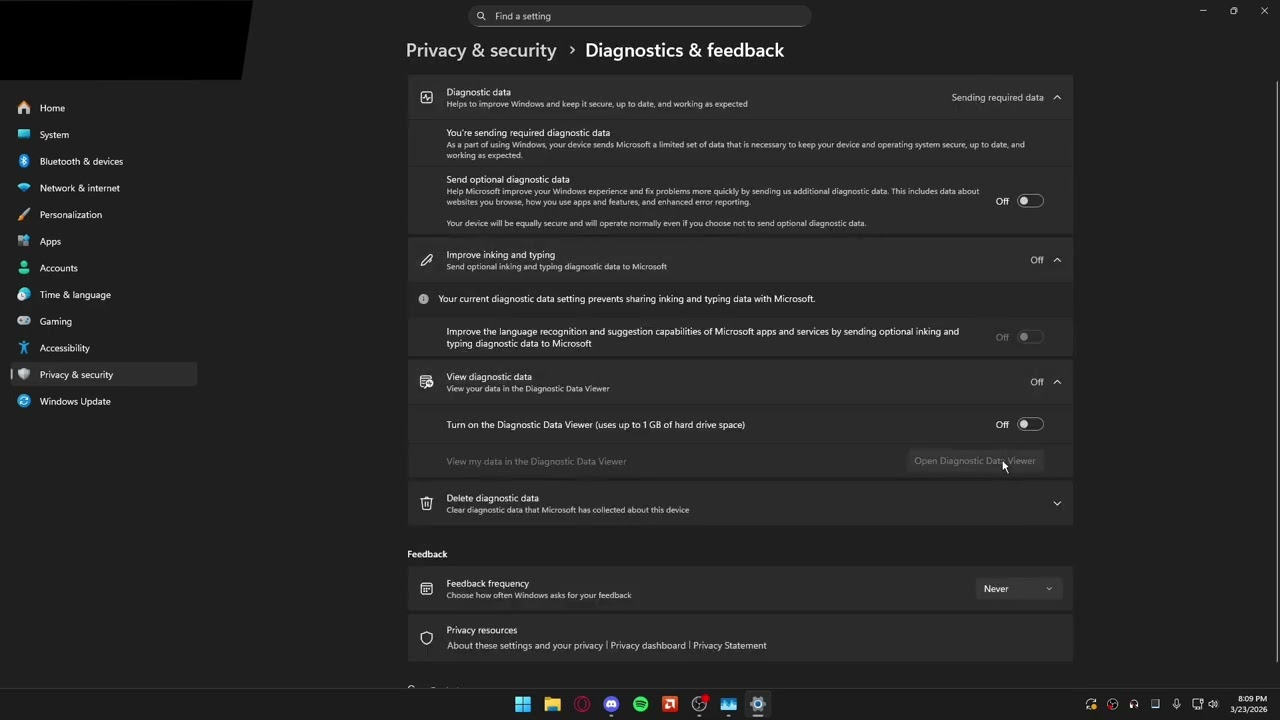Click the search magnifier icon
The height and width of the screenshot is (720, 1280).
point(481,16)
